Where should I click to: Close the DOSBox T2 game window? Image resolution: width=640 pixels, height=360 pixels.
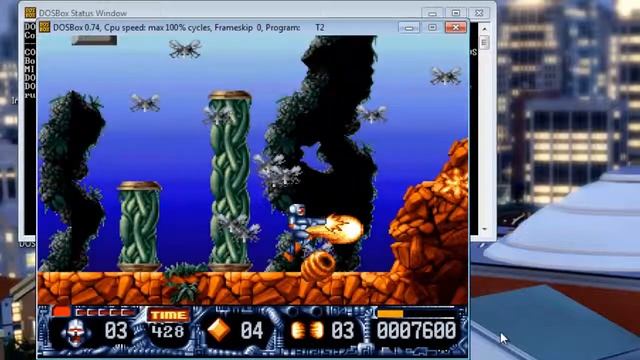[x=456, y=27]
